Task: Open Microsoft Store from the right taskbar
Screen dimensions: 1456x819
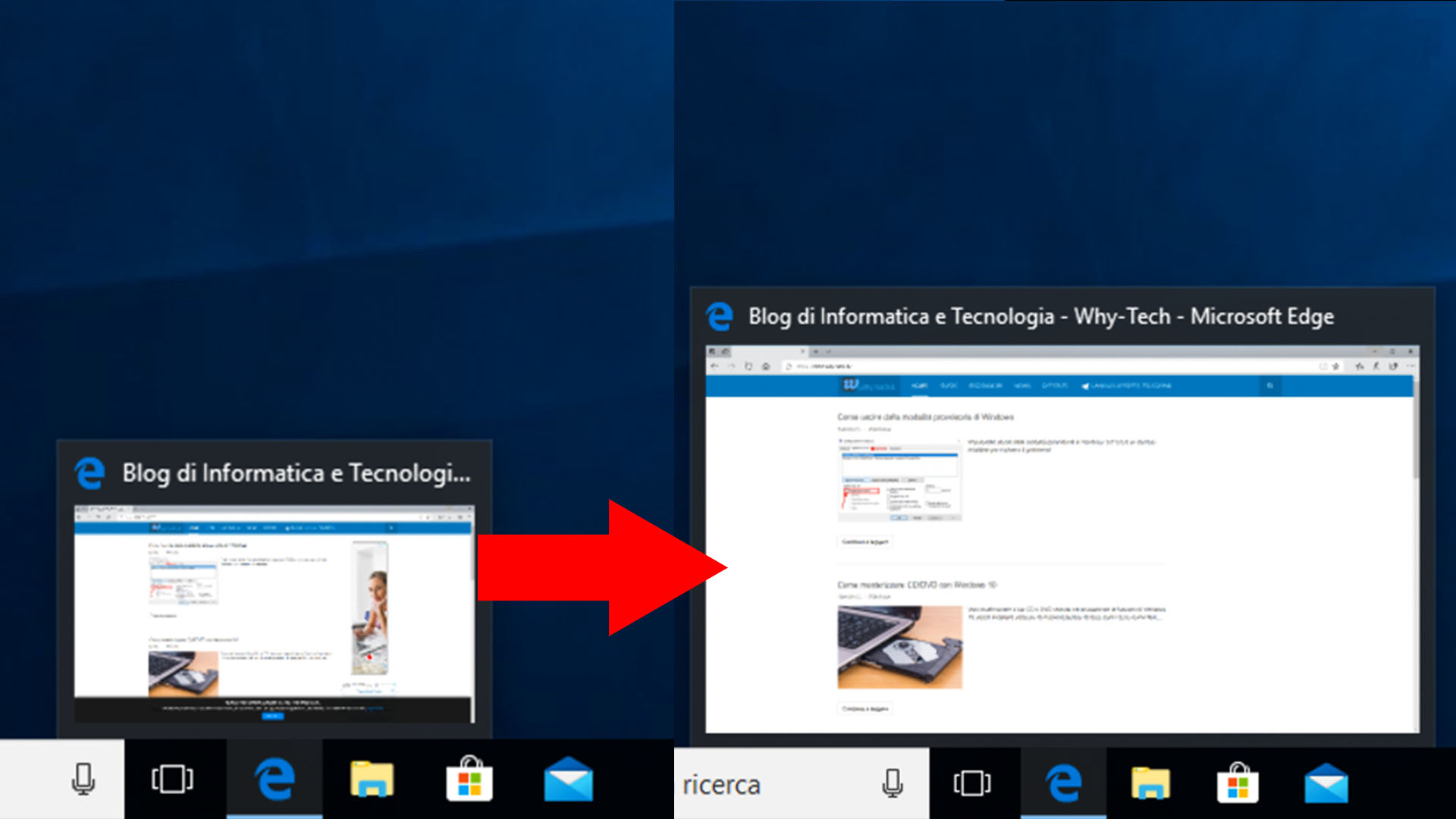Action: pyautogui.click(x=1238, y=784)
